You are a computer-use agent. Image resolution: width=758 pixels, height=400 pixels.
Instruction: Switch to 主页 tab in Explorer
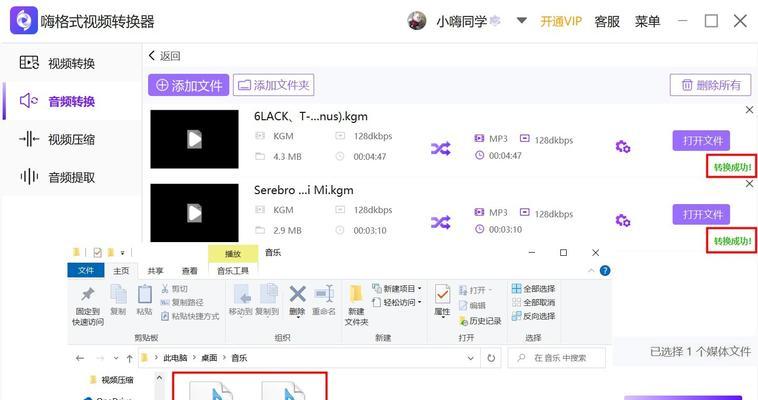coord(121,271)
